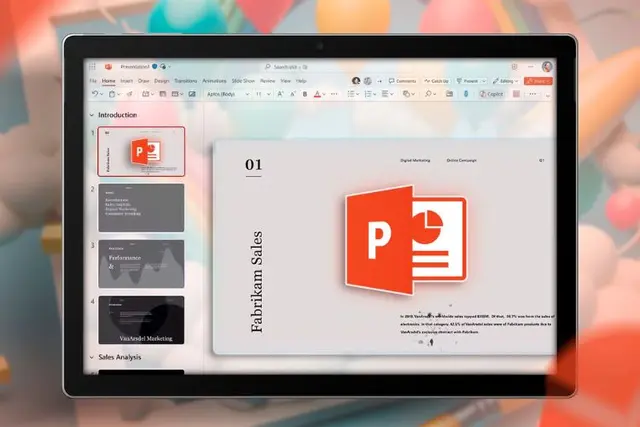The width and height of the screenshot is (640, 427).
Task: Switch to the Draw tab
Action: coord(143,81)
